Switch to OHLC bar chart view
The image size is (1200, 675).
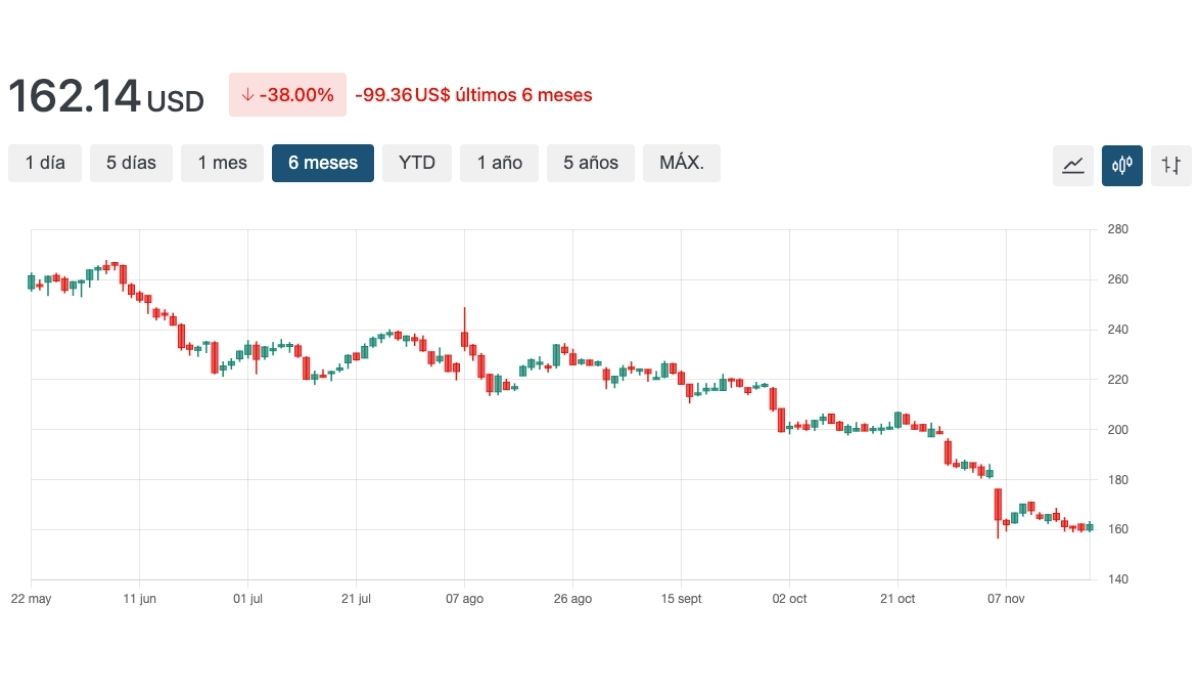tap(1171, 165)
